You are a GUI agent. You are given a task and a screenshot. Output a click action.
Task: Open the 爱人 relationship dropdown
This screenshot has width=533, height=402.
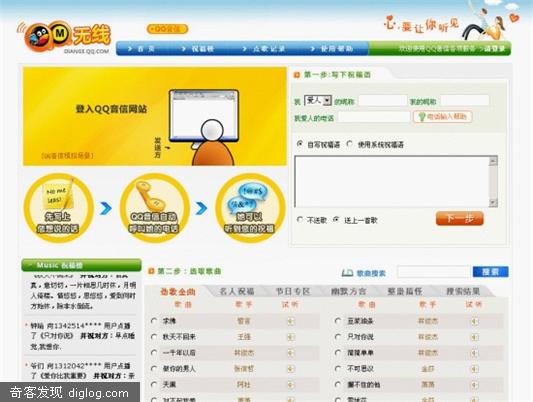317,100
